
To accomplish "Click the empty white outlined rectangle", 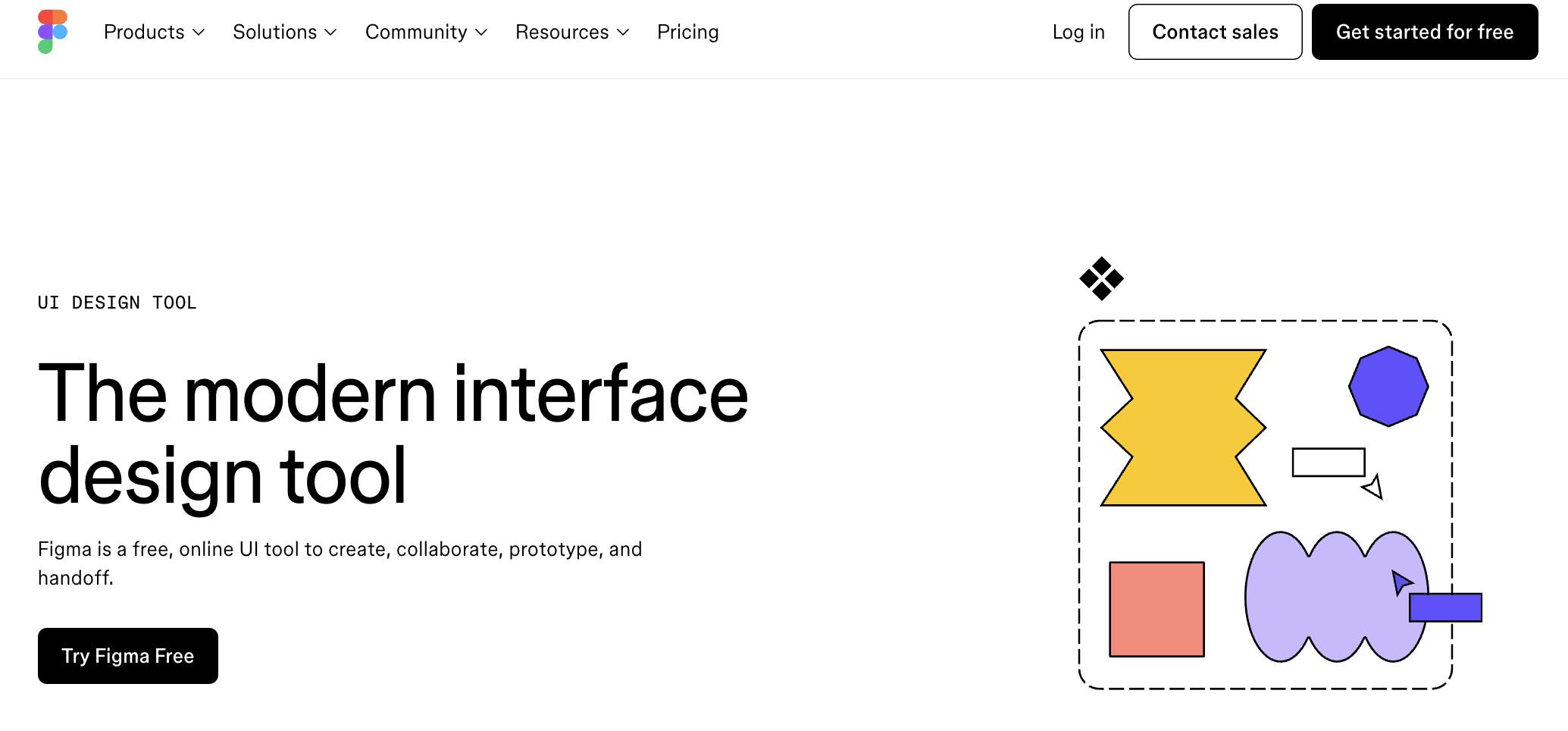I will (1328, 463).
